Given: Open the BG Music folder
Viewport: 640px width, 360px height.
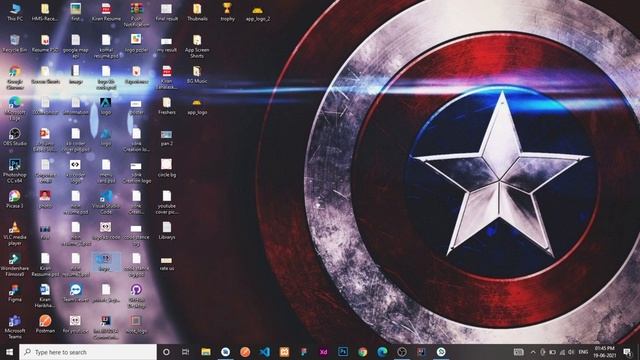Looking at the screenshot, I should [197, 75].
